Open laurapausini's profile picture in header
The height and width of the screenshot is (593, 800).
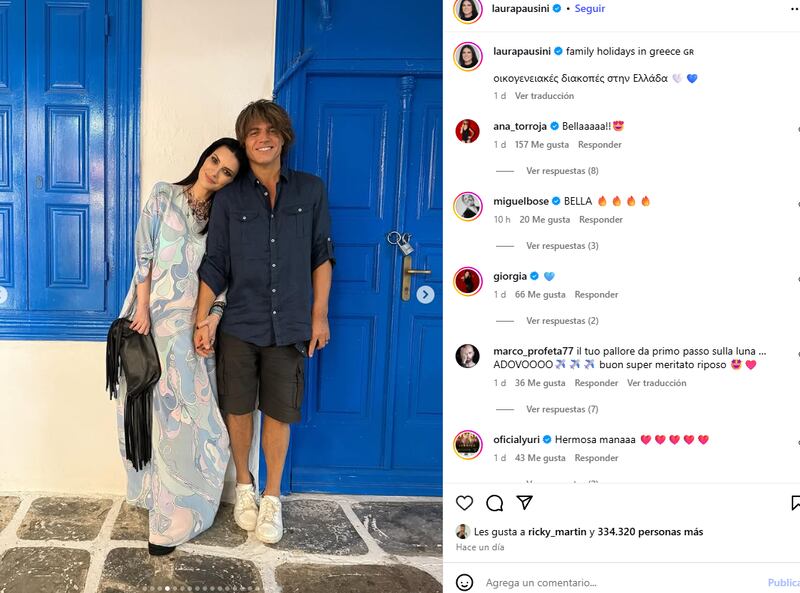(x=467, y=10)
